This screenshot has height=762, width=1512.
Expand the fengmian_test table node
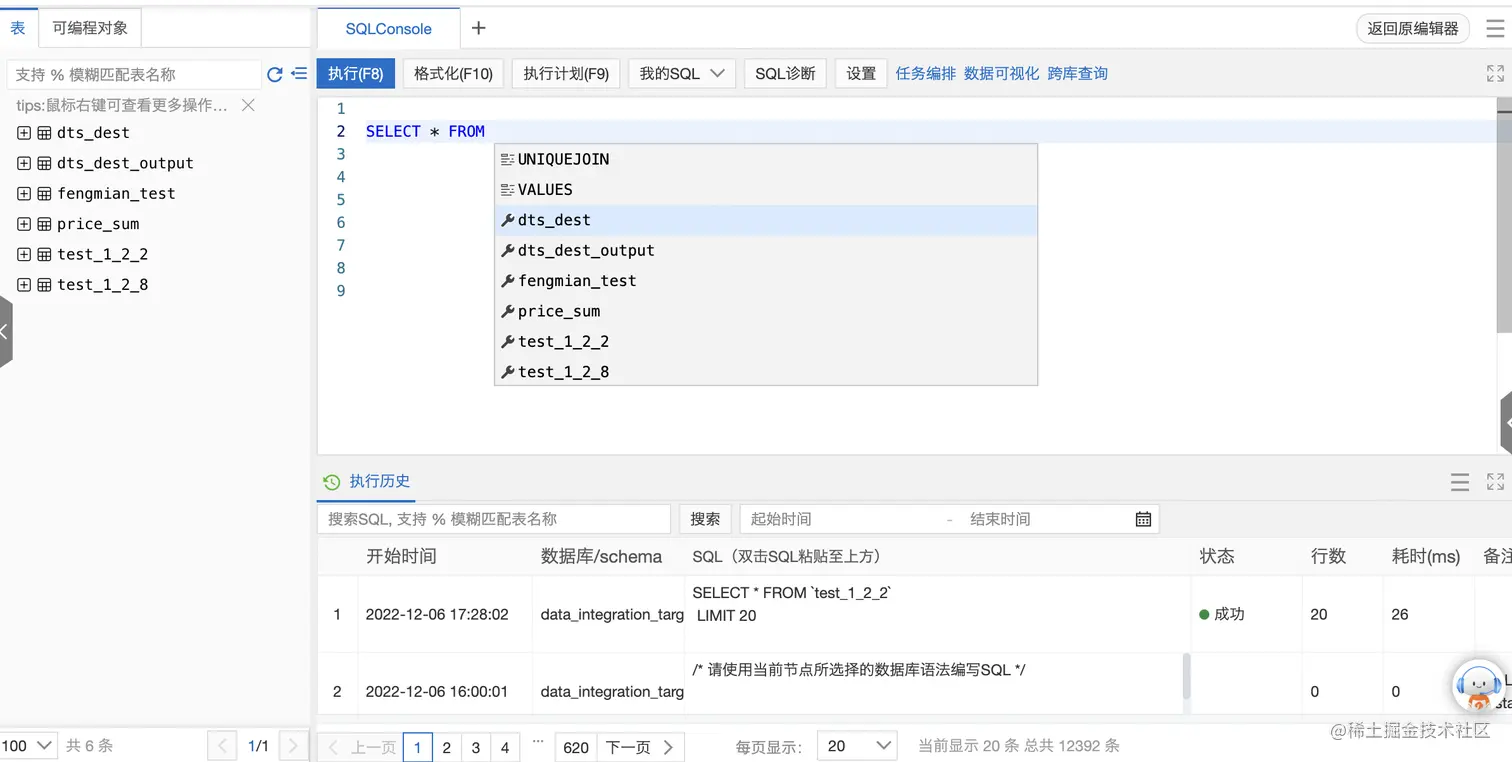[x=22, y=193]
